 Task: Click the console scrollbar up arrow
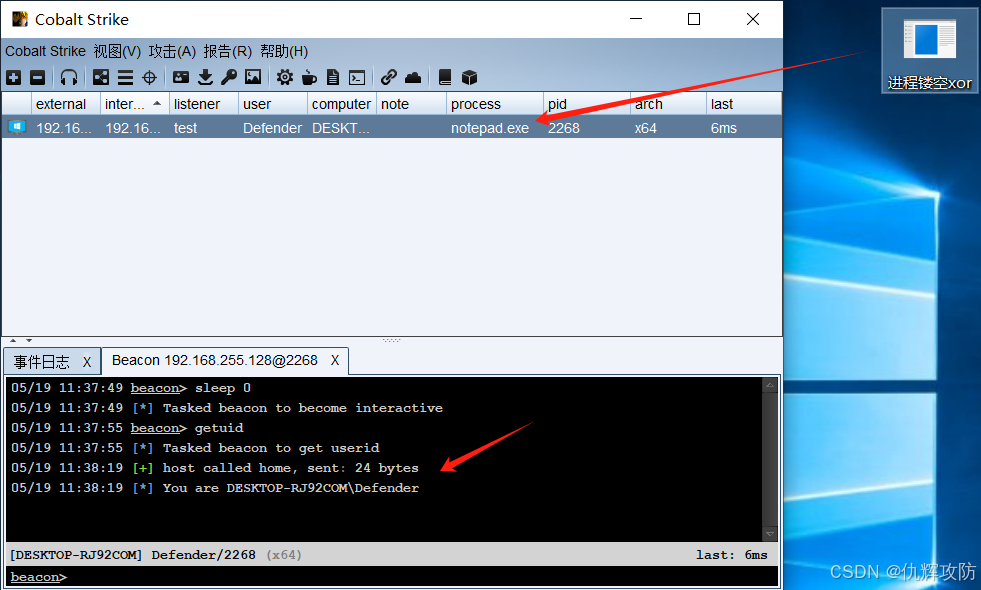coord(770,385)
